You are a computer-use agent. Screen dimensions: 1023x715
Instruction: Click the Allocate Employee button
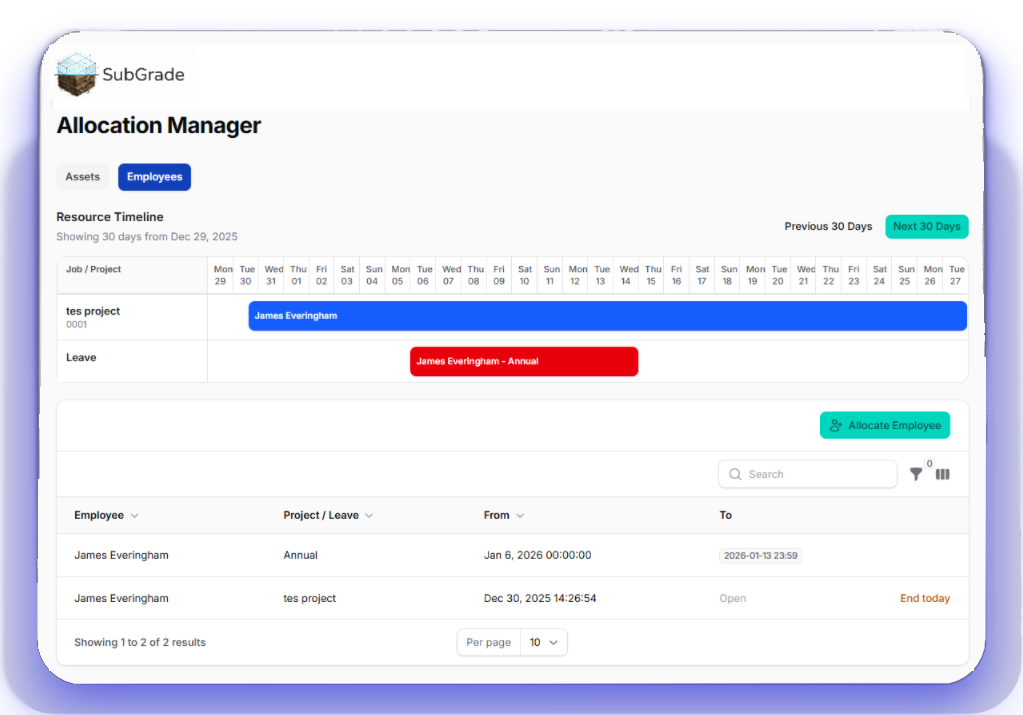click(884, 426)
